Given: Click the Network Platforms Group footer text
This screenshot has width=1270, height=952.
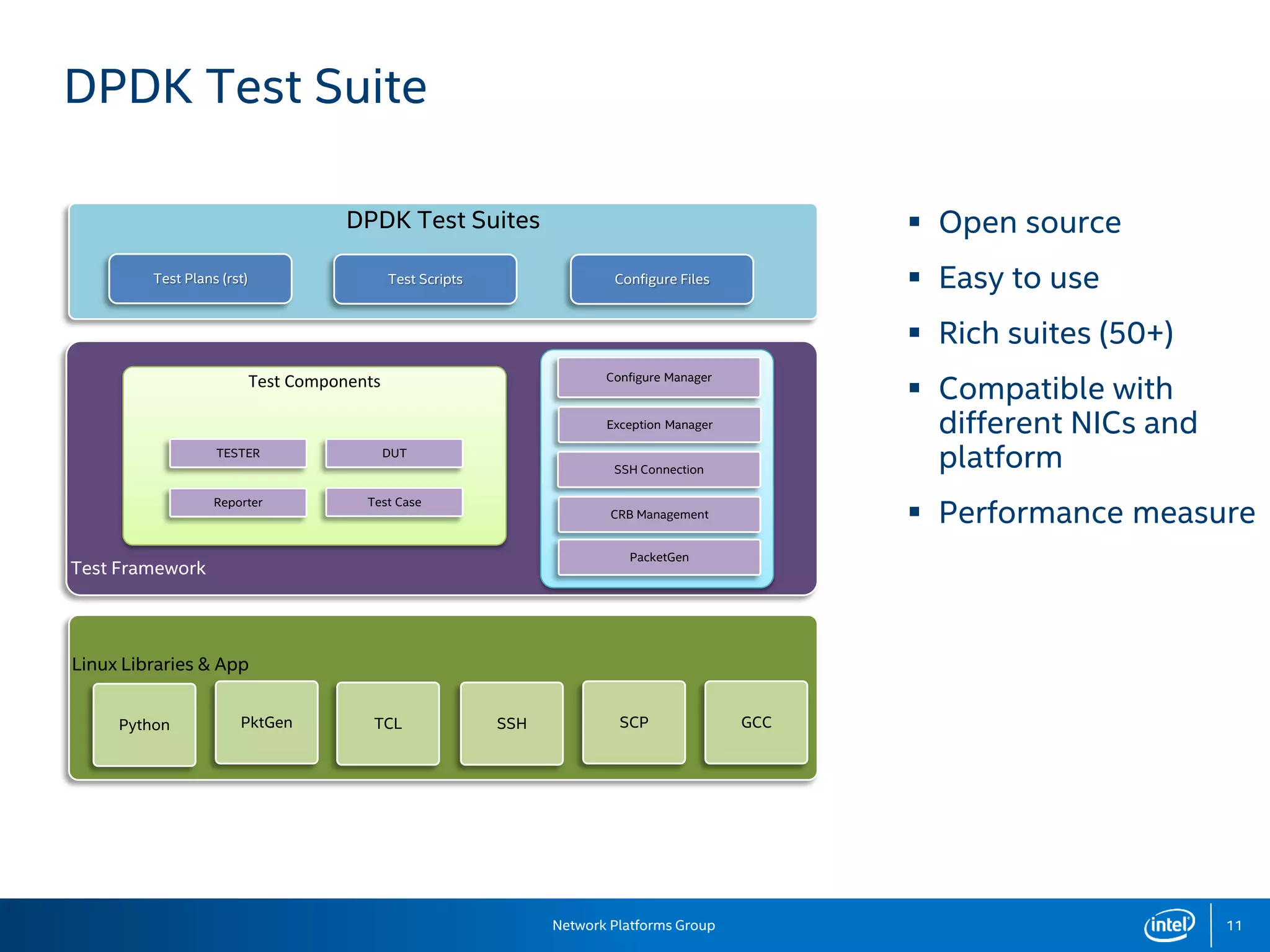Looking at the screenshot, I should pyautogui.click(x=634, y=925).
